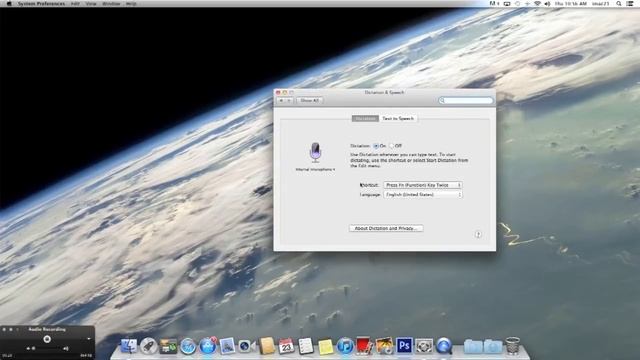This screenshot has height=360, width=640.
Task: Open Notification Center in menu bar
Action: [x=630, y=3]
